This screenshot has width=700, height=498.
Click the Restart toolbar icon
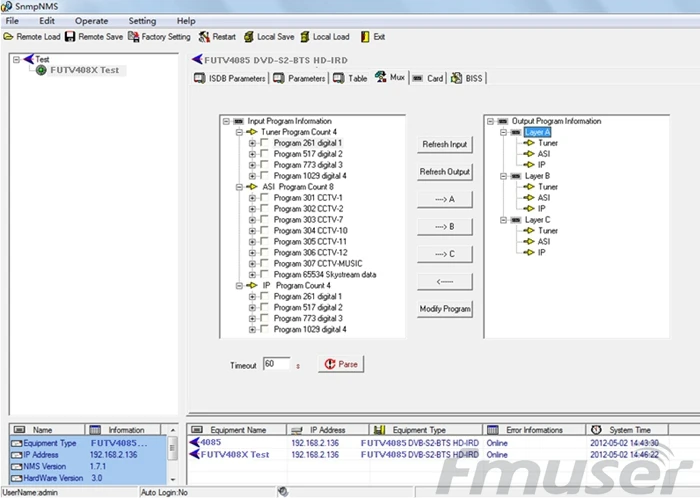tap(204, 37)
